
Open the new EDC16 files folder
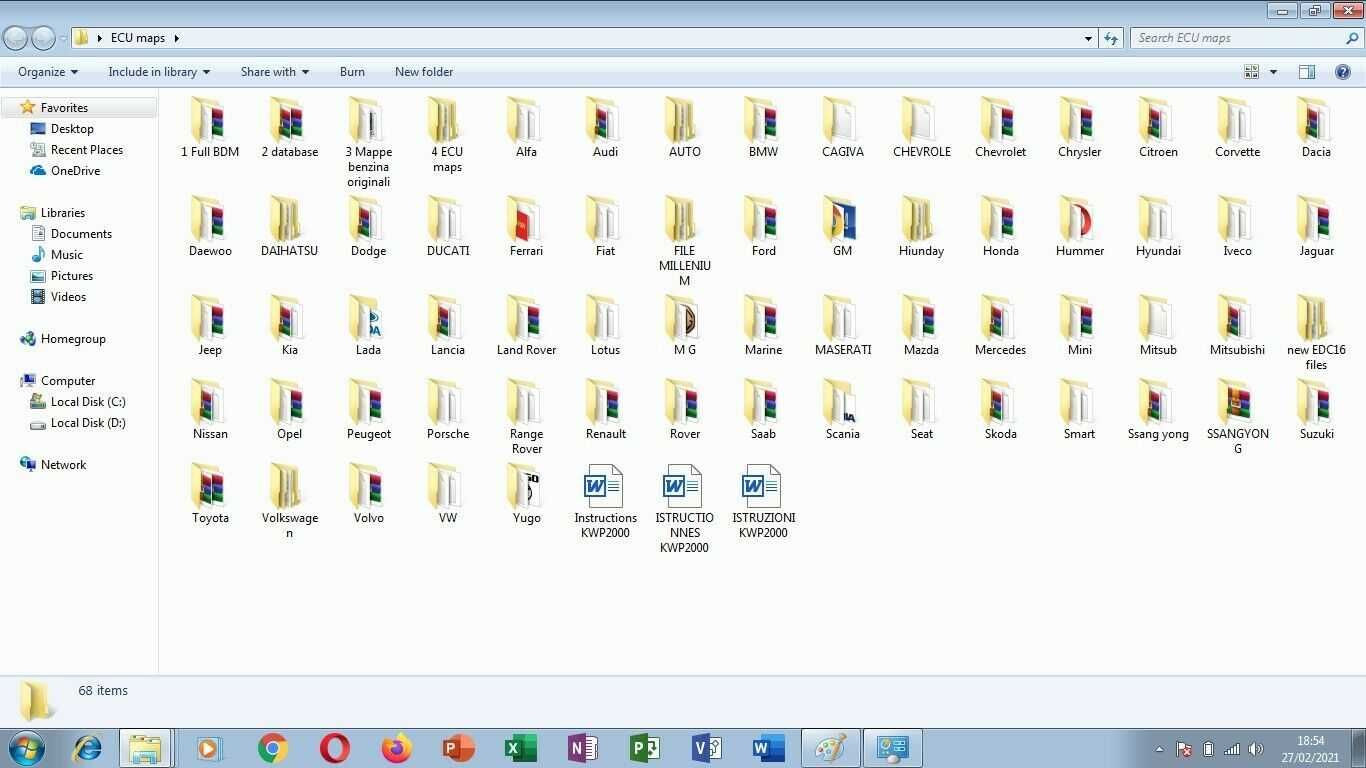click(x=1316, y=333)
